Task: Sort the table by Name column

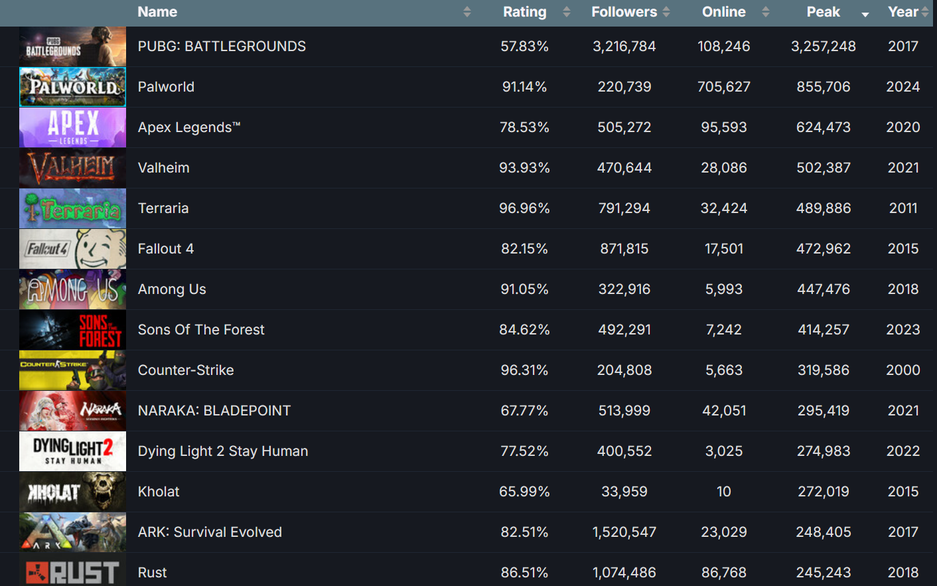Action: coord(157,12)
